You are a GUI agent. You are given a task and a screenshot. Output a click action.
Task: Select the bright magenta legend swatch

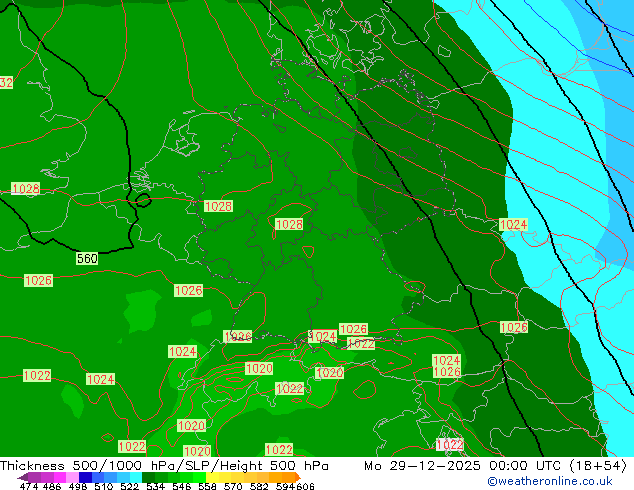pos(60,477)
